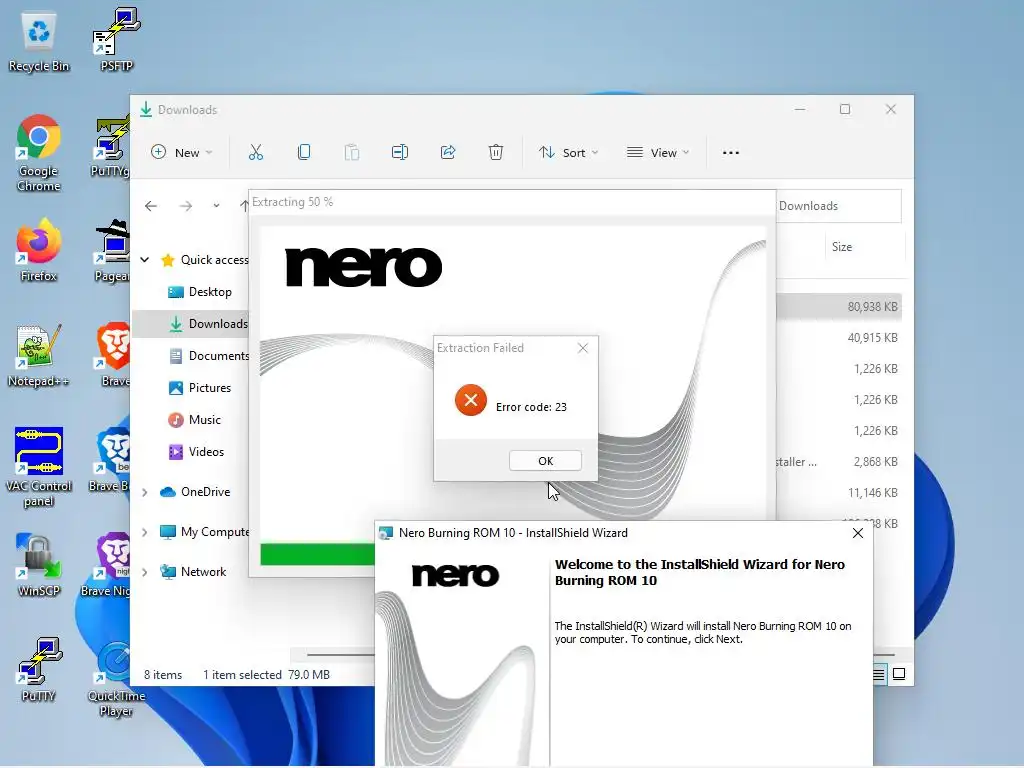Open WinSCP desktop shortcut
This screenshot has height=768, width=1024.
click(x=39, y=566)
